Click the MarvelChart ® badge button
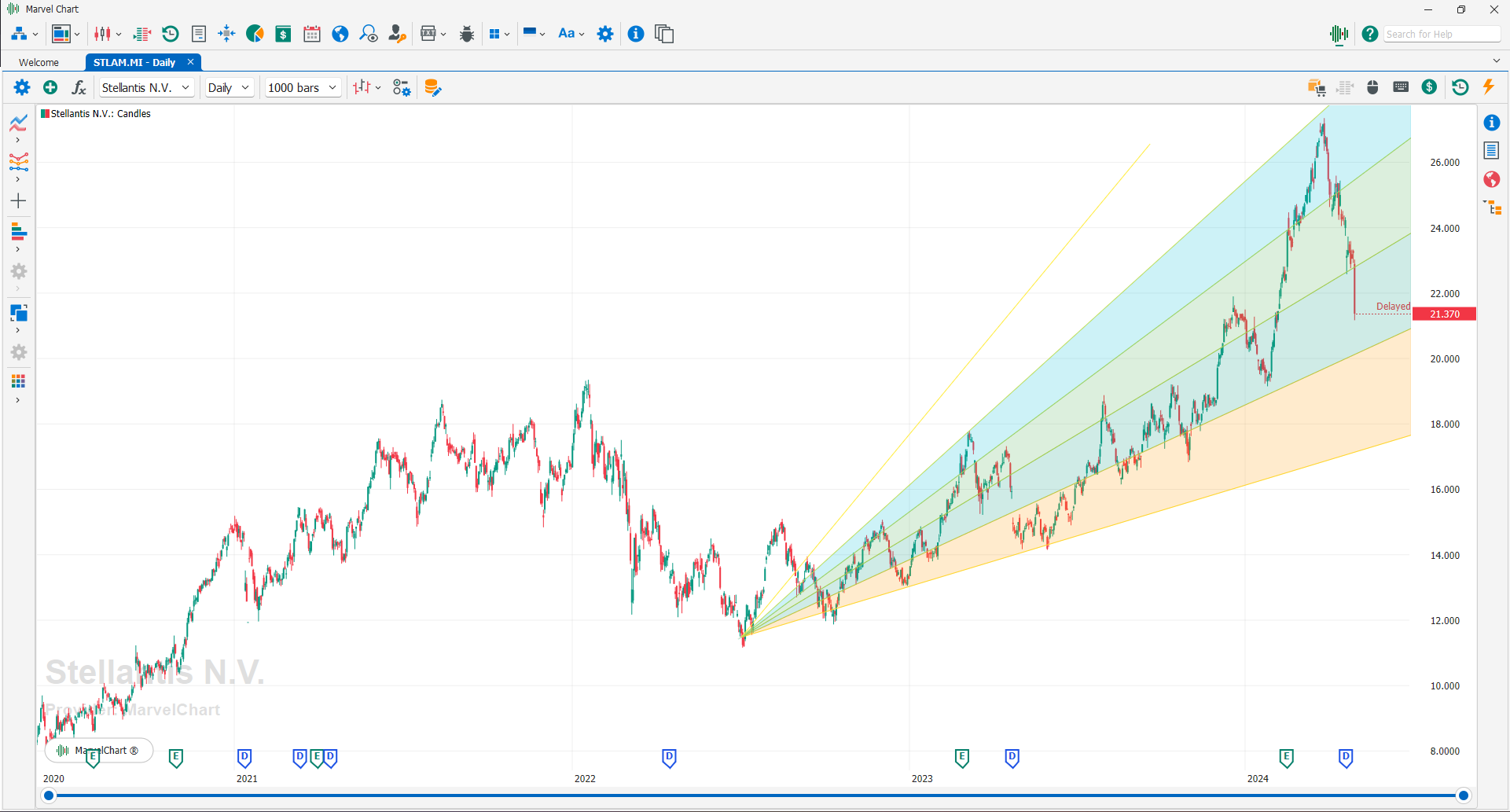This screenshot has height=812, width=1510. (99, 750)
